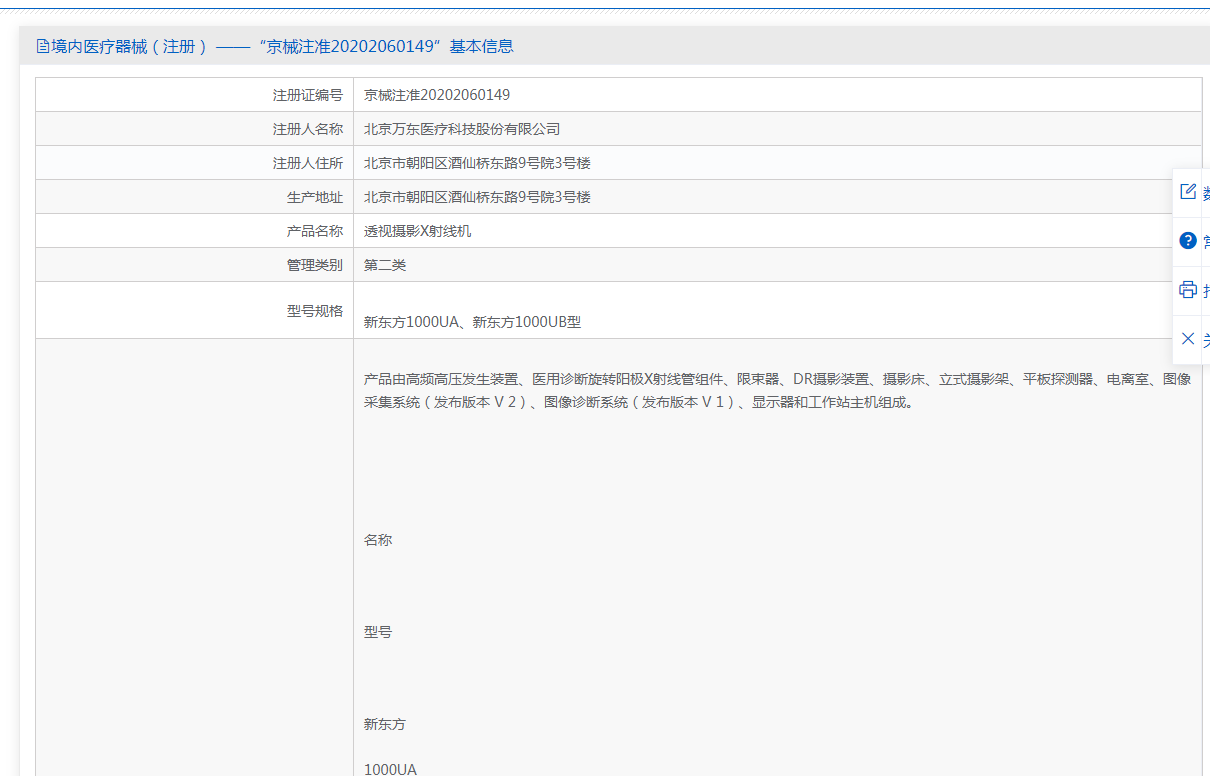This screenshot has height=776, width=1210.
Task: Click the 型号 text in description area
Action: (x=378, y=632)
